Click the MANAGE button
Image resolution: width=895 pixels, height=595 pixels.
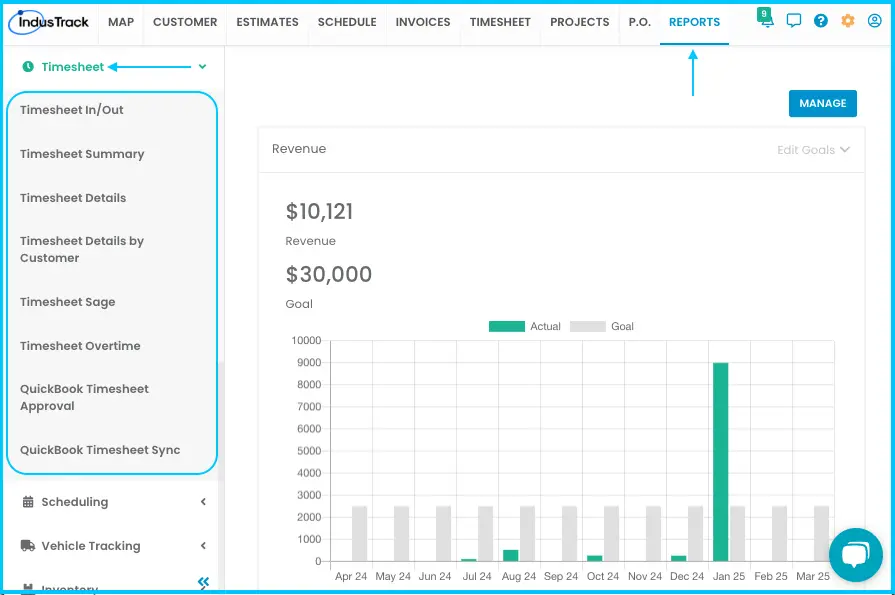tap(823, 103)
